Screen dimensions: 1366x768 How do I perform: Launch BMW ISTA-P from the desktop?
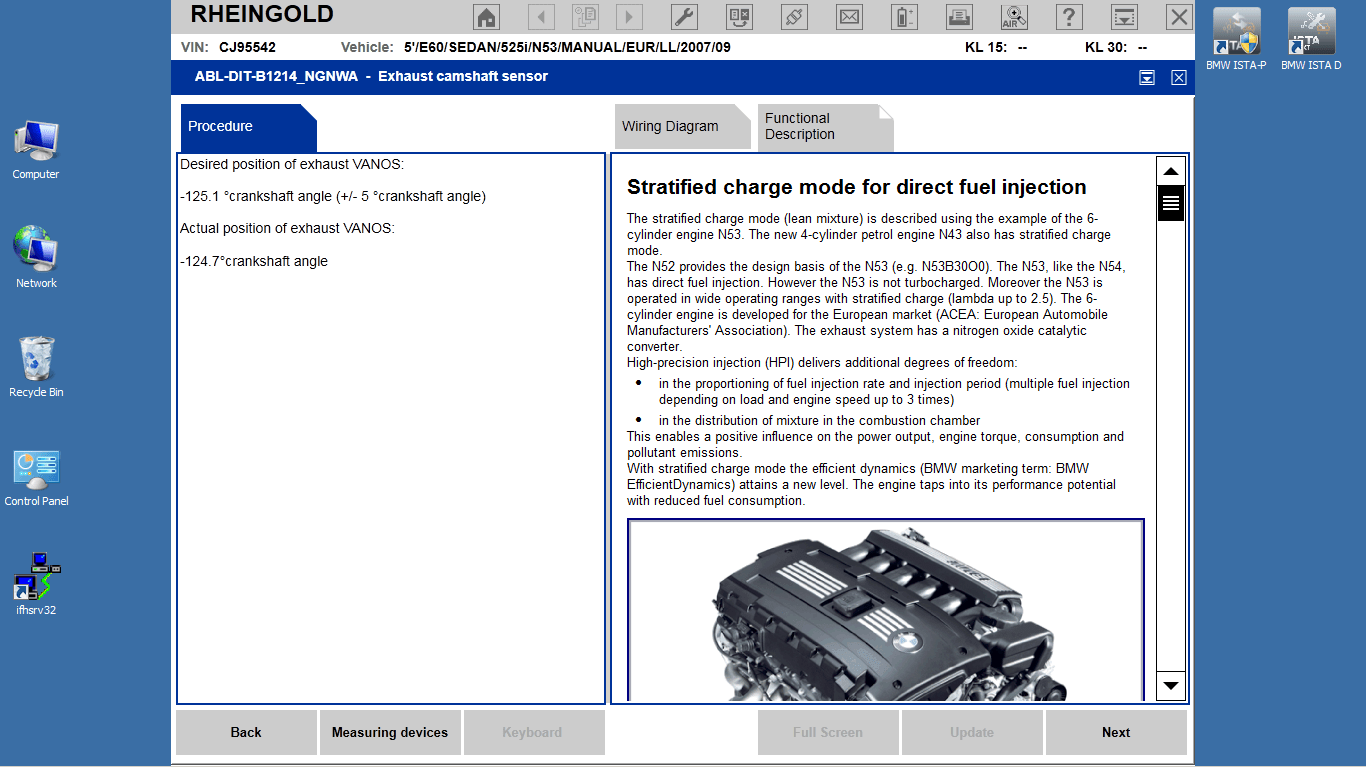(x=1235, y=30)
